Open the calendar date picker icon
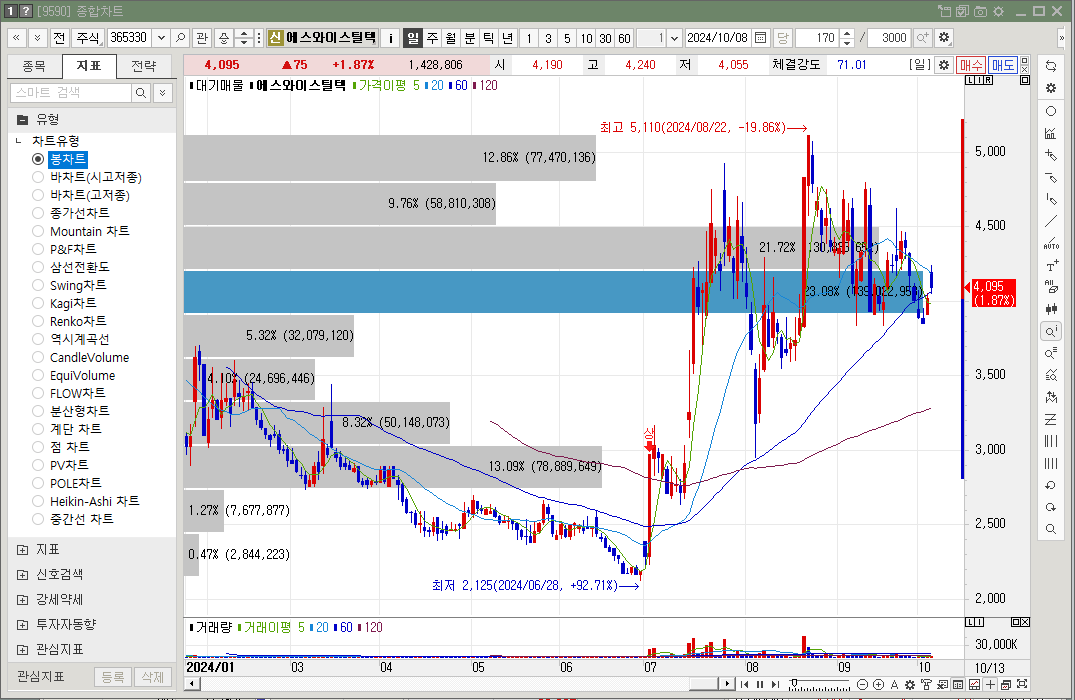Viewport: 1075px width, 700px height. tap(760, 38)
